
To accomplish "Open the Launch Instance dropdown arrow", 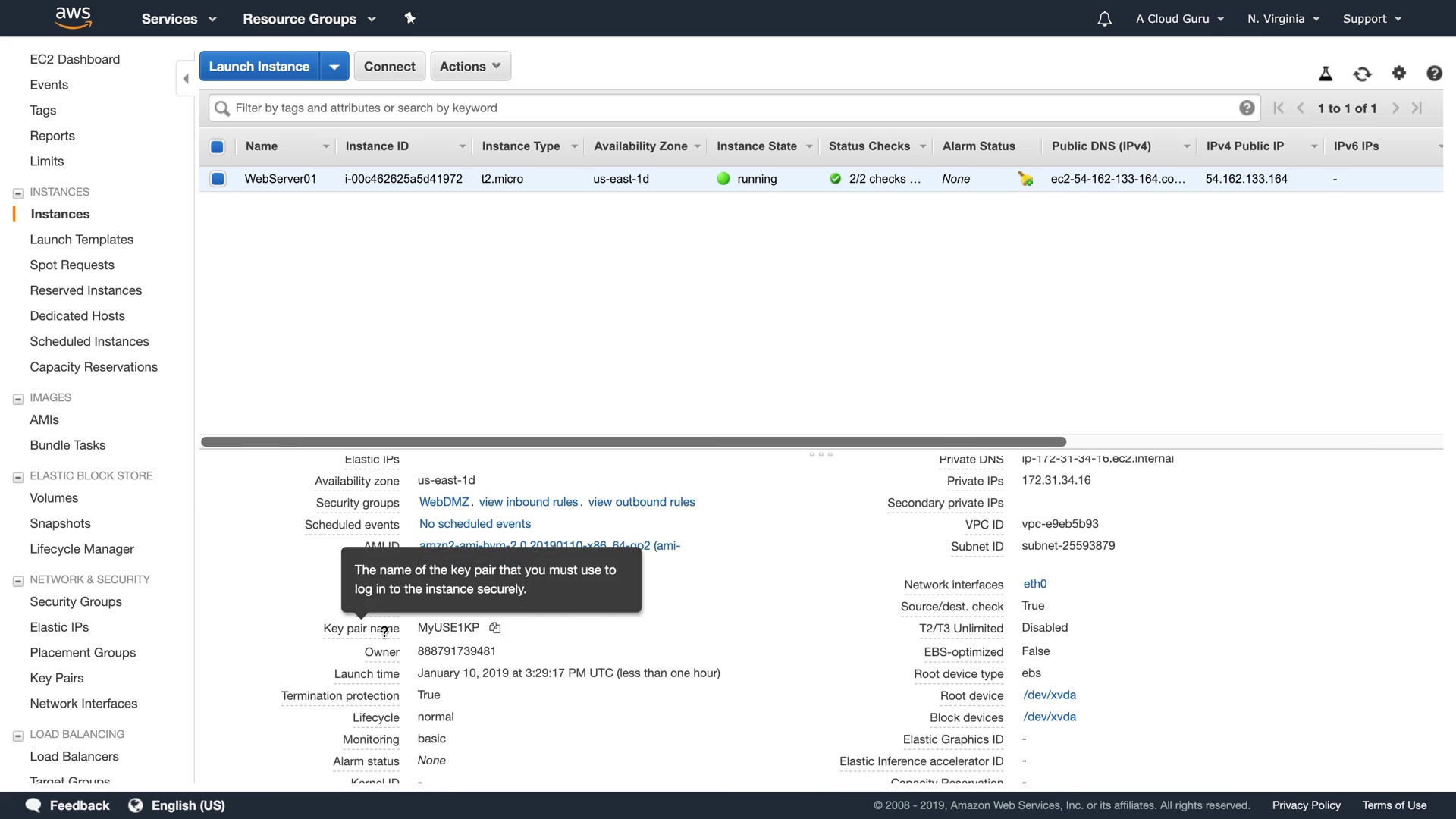I will tap(334, 67).
